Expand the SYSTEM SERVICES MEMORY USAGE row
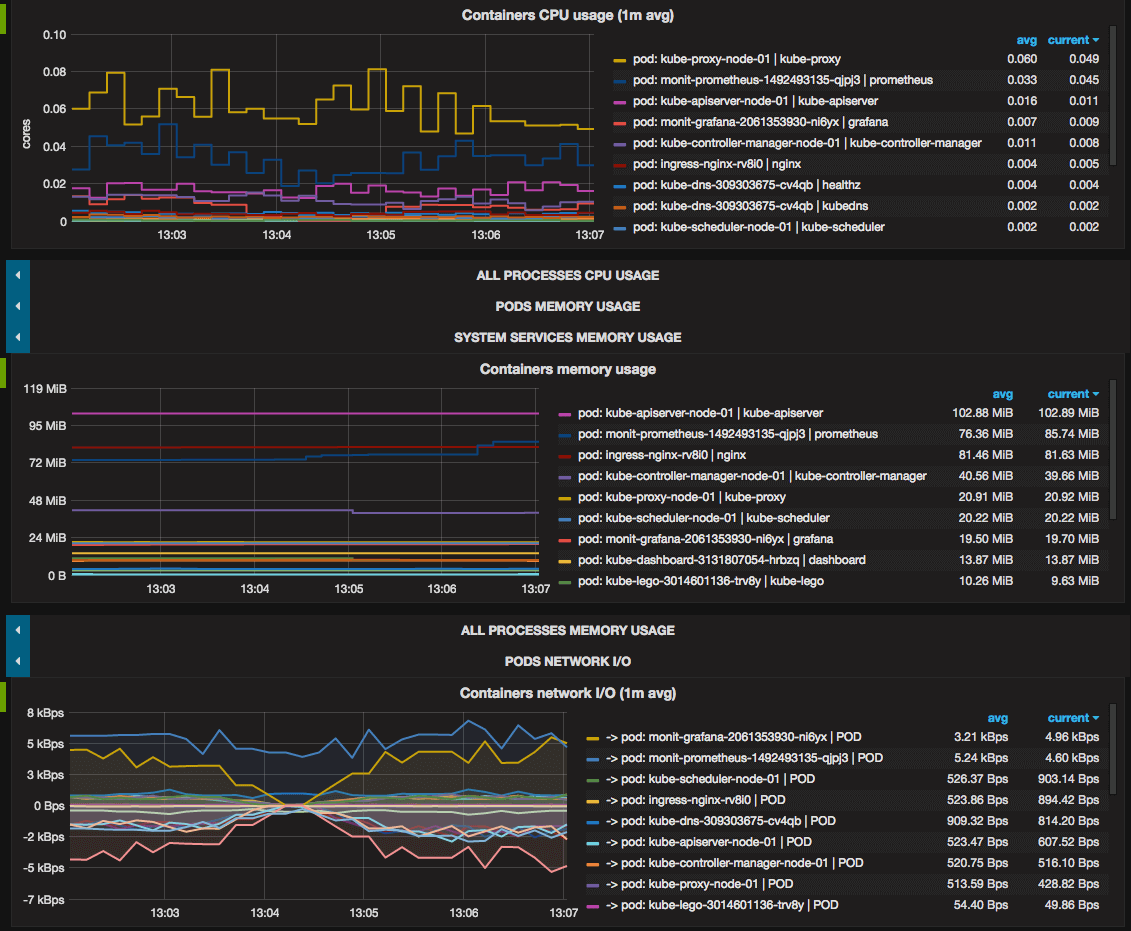Viewport: 1131px width, 931px height. [567, 337]
